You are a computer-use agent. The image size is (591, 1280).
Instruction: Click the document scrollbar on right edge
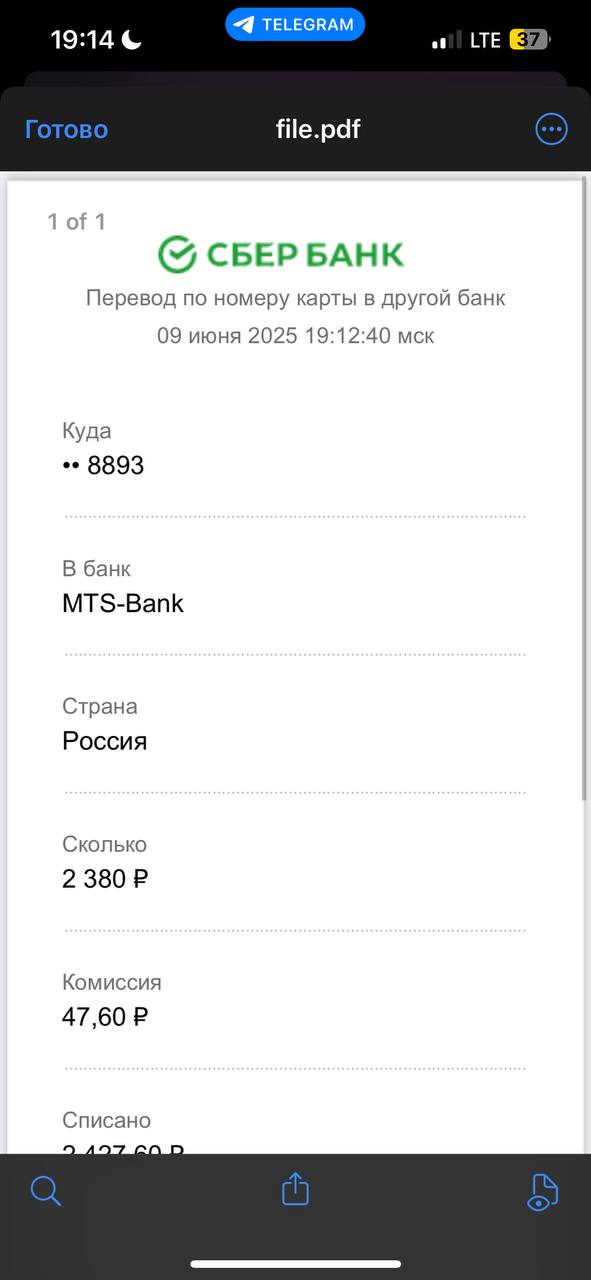(586, 490)
